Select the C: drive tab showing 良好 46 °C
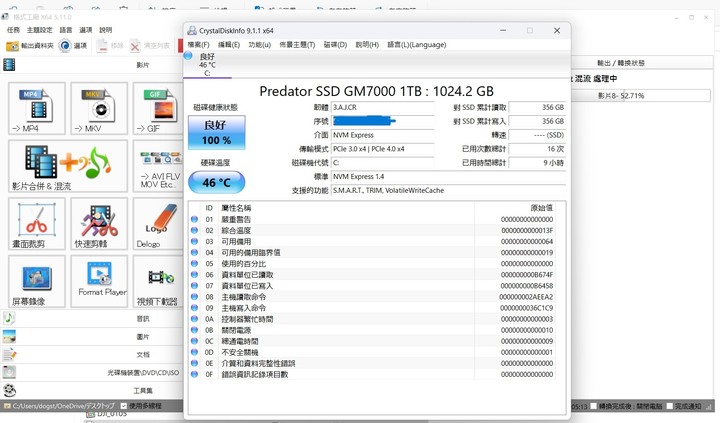Screen dimensions: 720x423 tap(207, 65)
